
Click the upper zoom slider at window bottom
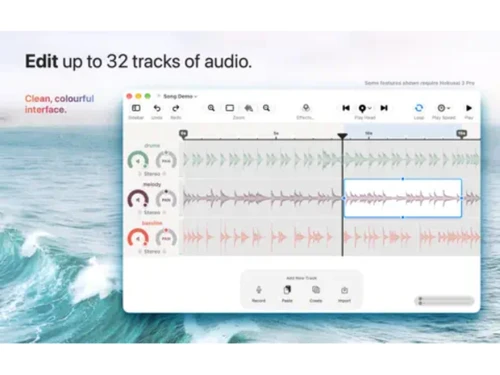point(446,299)
